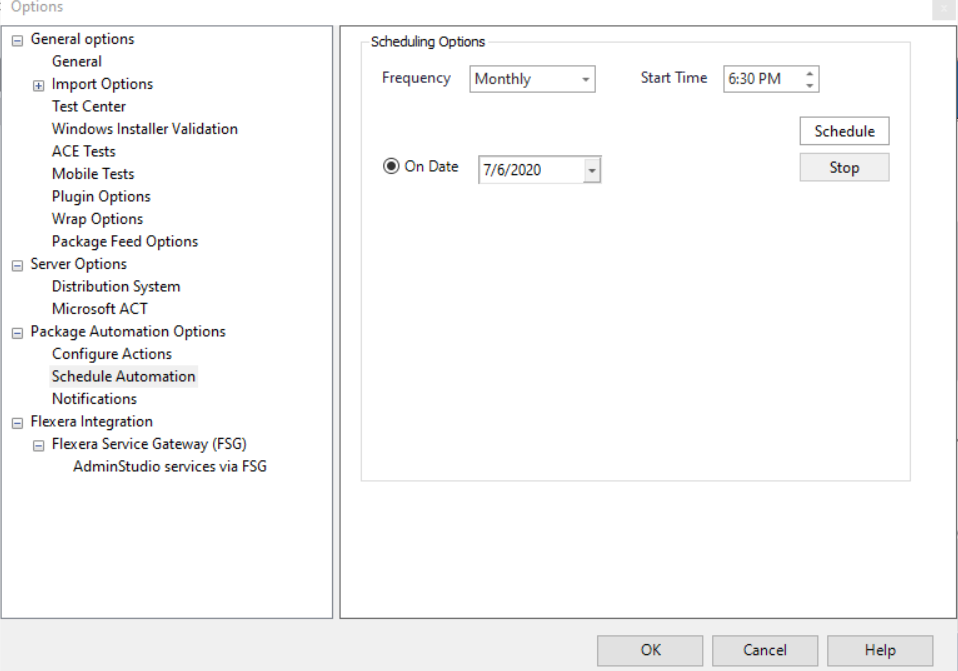Open Windows Installer Validation options

[145, 130]
